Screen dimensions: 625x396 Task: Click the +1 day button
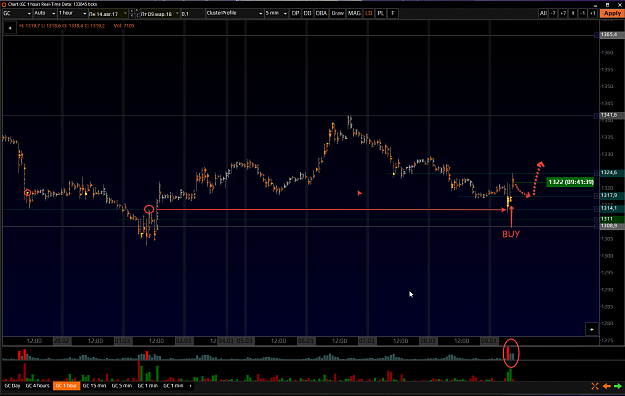(x=593, y=13)
